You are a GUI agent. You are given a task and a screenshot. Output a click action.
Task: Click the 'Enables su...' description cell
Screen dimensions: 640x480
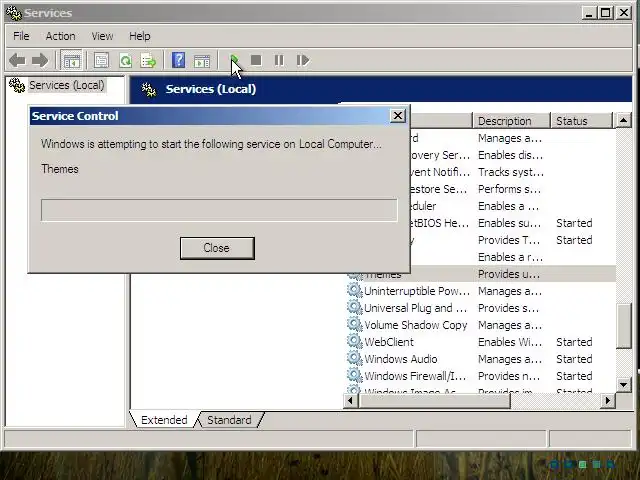click(x=509, y=223)
